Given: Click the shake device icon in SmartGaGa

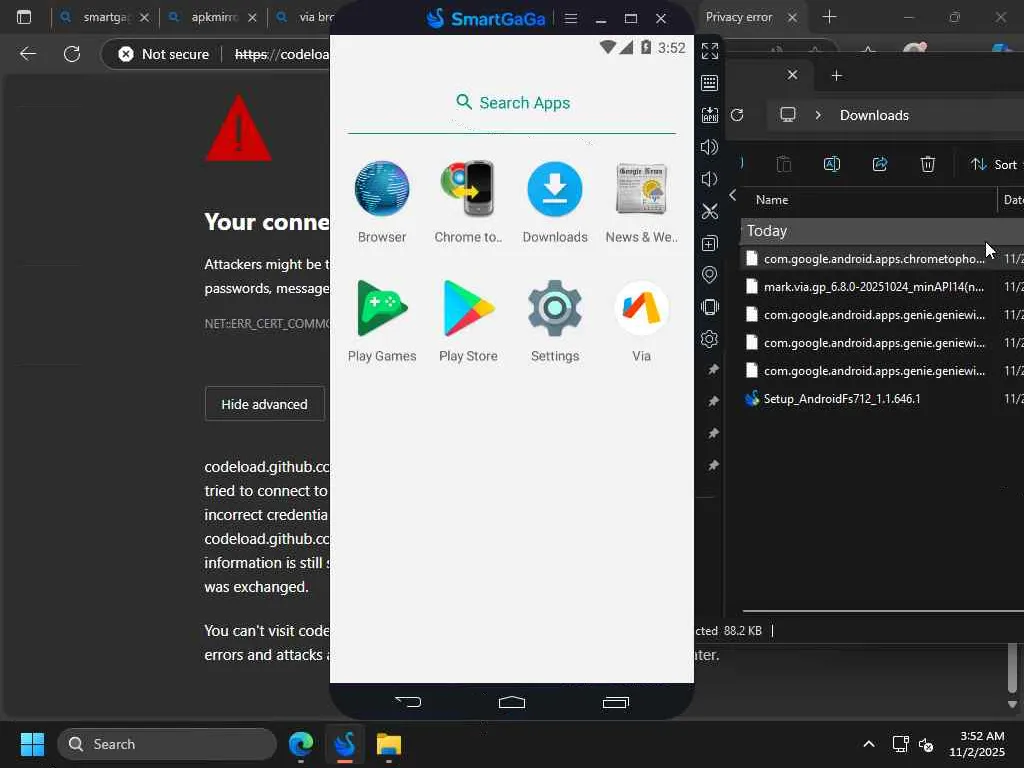Looking at the screenshot, I should (710, 307).
